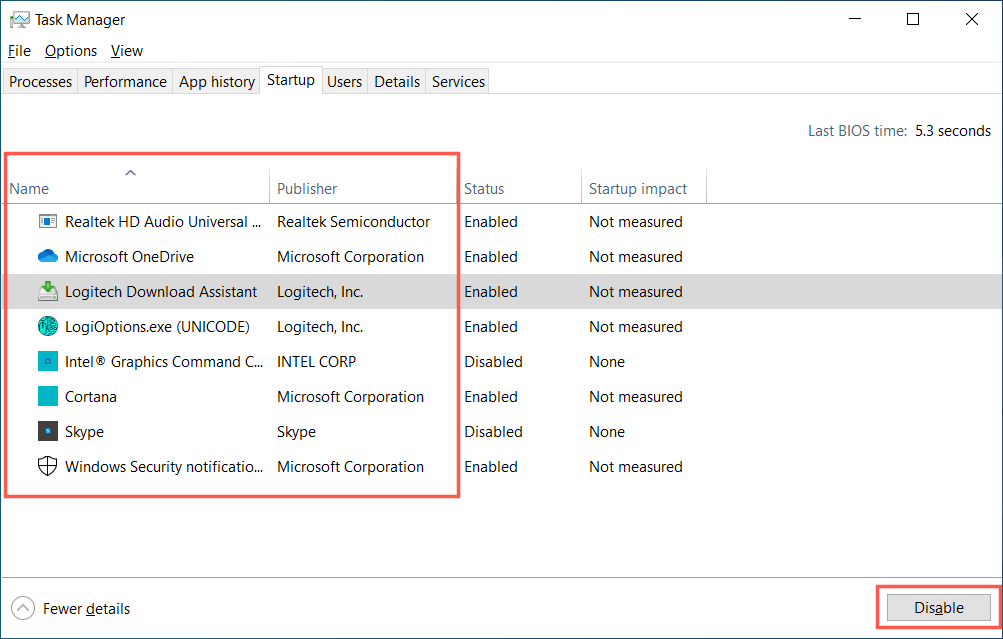The width and height of the screenshot is (1003, 639).
Task: Click the LogiOptions.exe icon
Action: (x=48, y=327)
